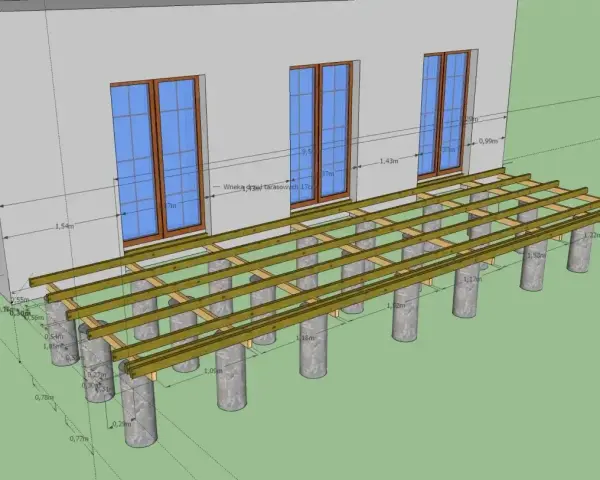Click the "0,78m" dimension text
This screenshot has width=600, height=480.
pyautogui.click(x=44, y=397)
